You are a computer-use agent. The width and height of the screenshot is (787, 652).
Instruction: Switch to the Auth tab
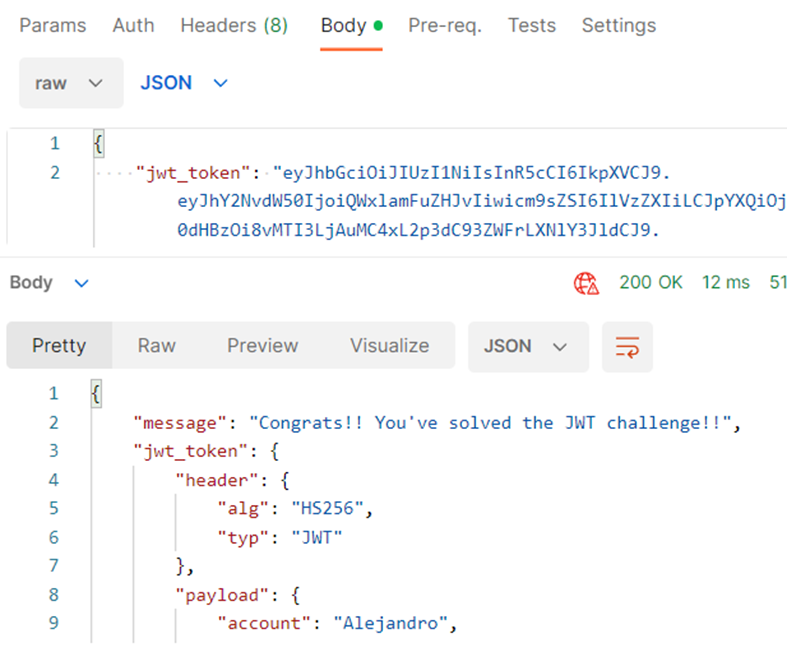click(x=134, y=26)
